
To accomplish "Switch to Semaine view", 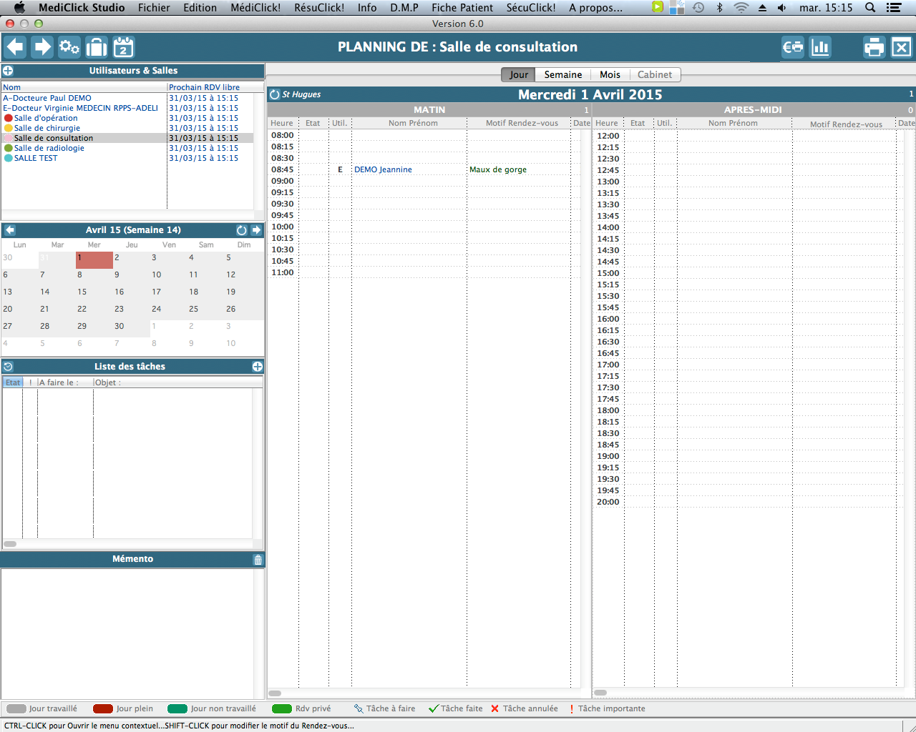I will pyautogui.click(x=563, y=75).
